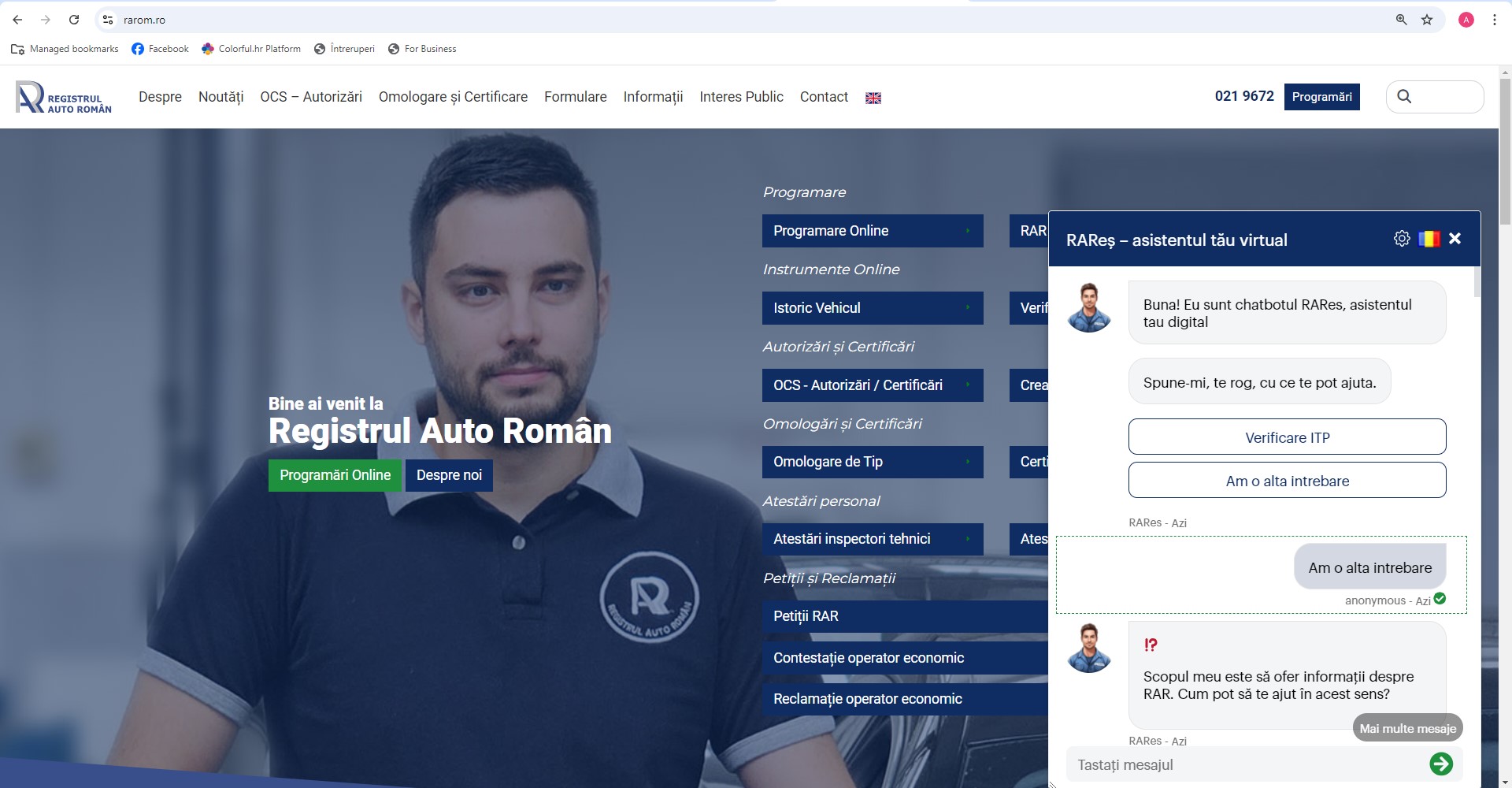Viewport: 1512px width, 788px height.
Task: Click the Programări button in the header
Action: point(1321,97)
